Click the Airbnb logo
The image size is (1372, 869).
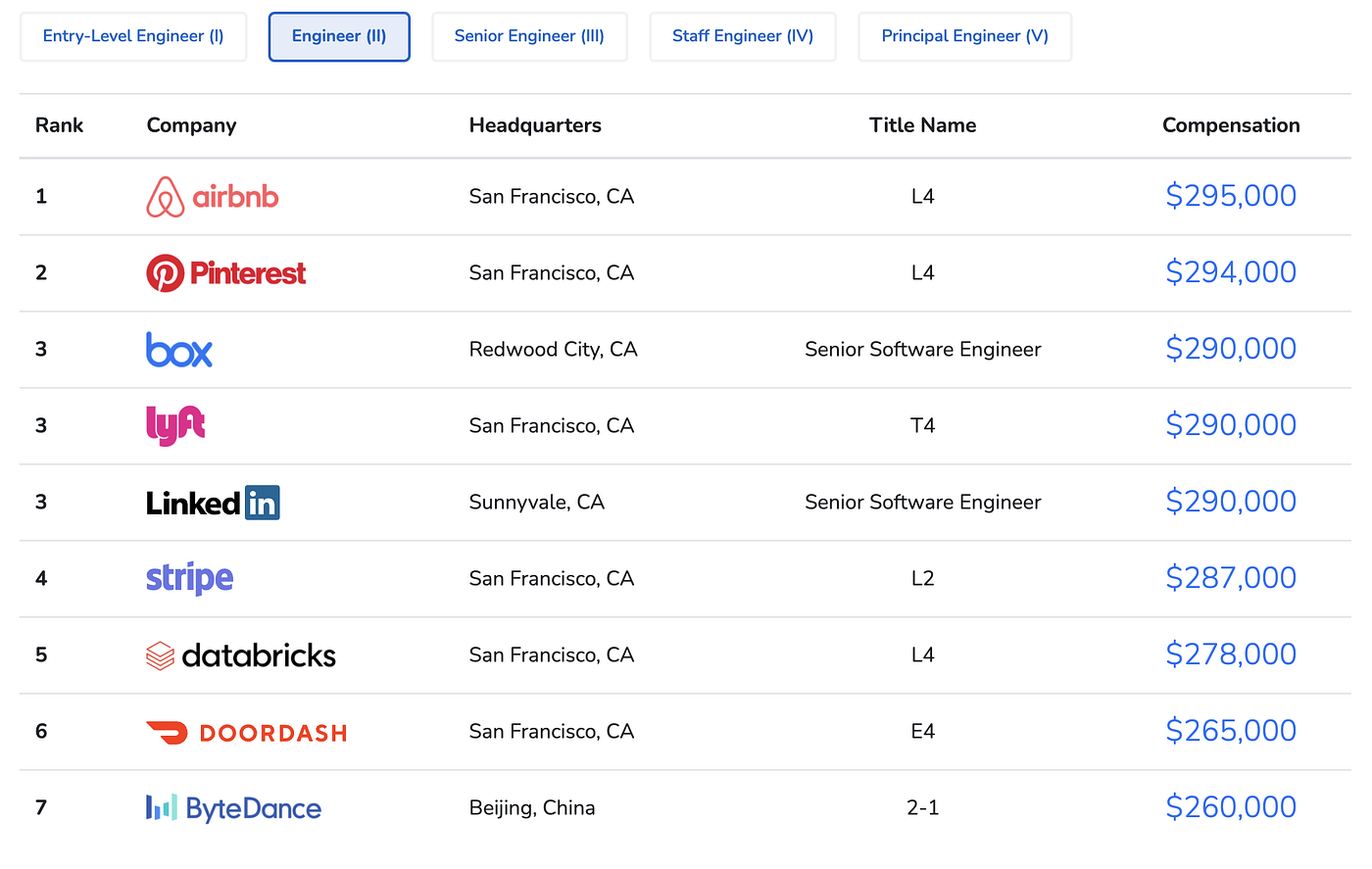click(x=213, y=197)
